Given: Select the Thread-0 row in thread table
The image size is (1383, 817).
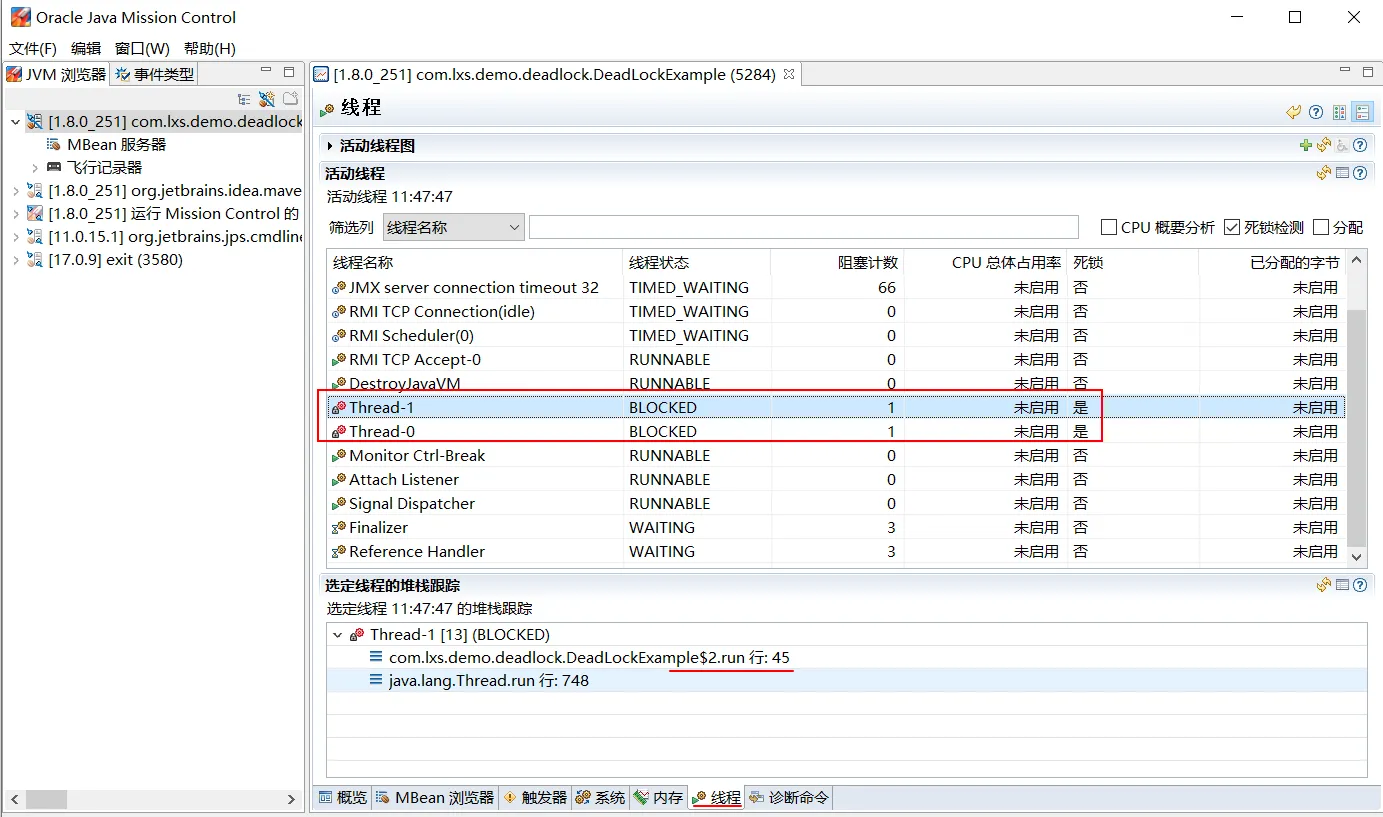Looking at the screenshot, I should point(836,432).
